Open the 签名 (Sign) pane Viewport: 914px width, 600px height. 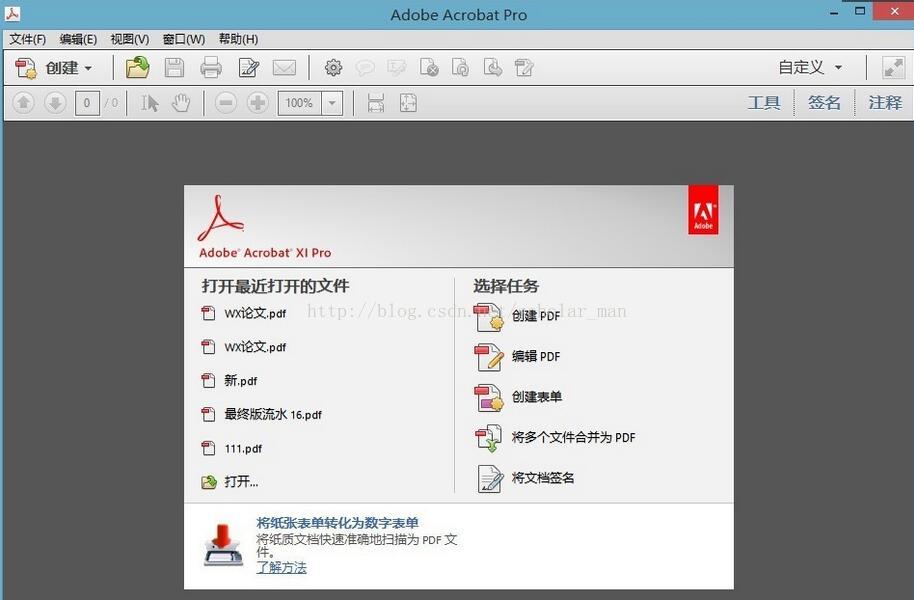tap(824, 103)
